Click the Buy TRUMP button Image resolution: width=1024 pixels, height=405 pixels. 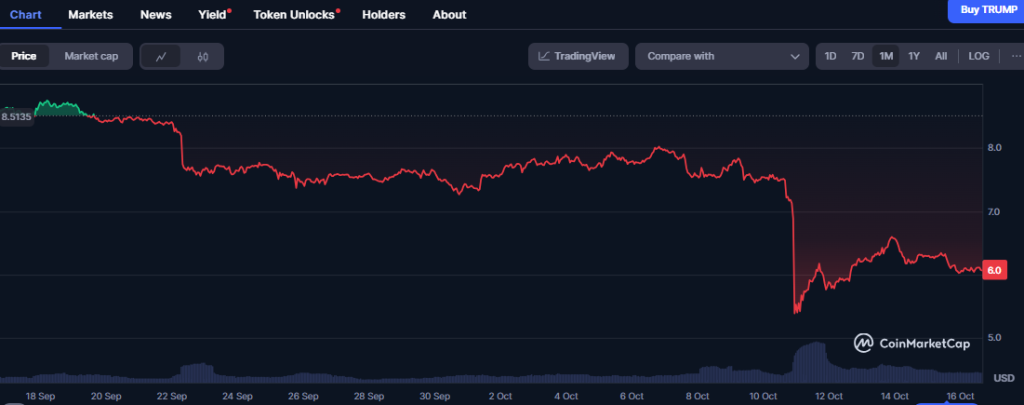[x=986, y=10]
